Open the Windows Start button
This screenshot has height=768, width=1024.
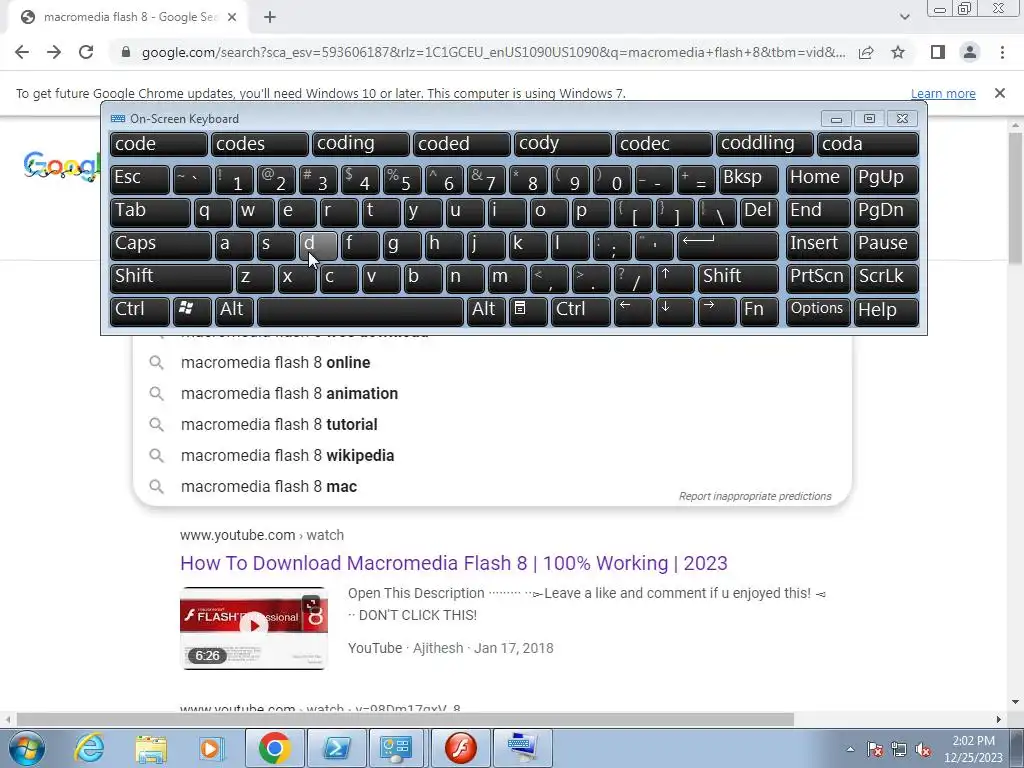pos(27,748)
